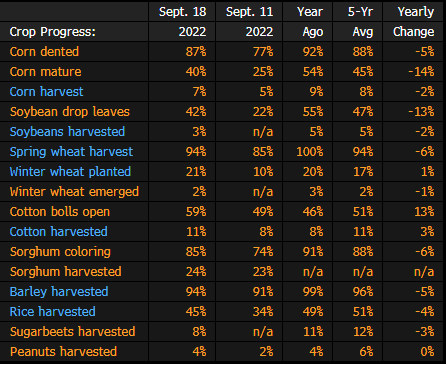Click the Corn harvest row label
Image resolution: width=447 pixels, height=365 pixels.
pos(46,92)
